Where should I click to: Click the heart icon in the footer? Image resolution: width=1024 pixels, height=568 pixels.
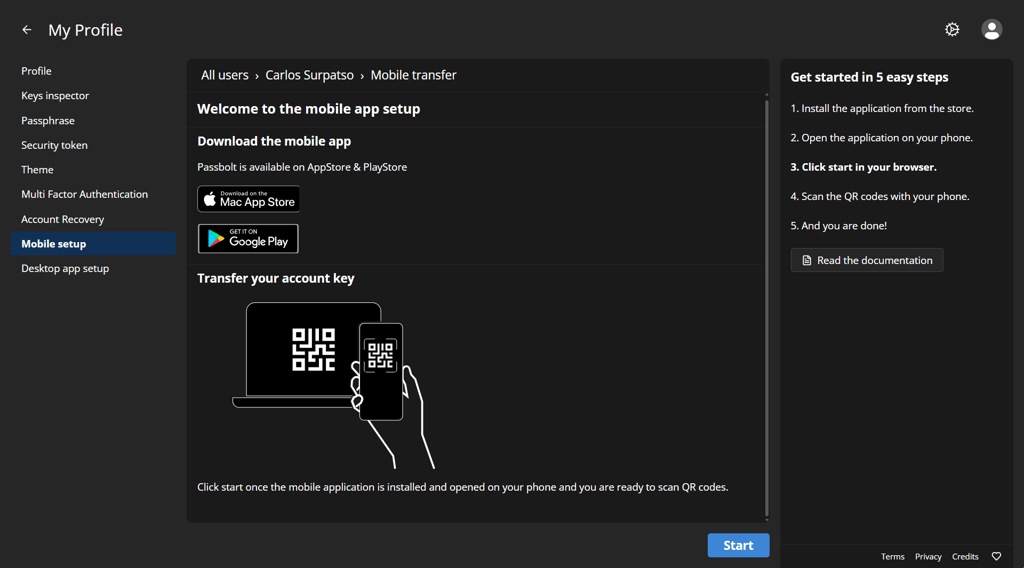[996, 556]
